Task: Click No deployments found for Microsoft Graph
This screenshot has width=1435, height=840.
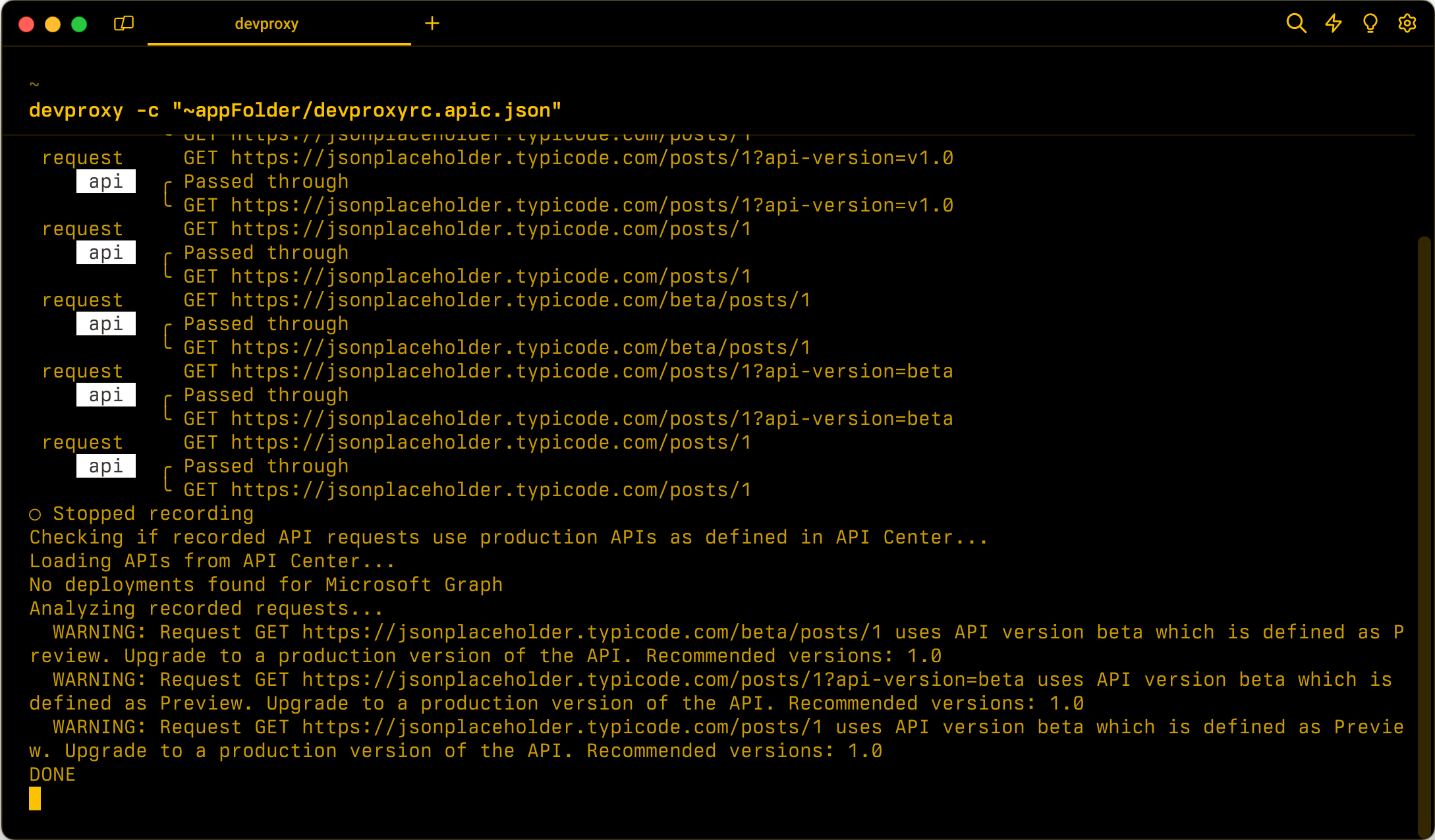Action: coord(266,584)
